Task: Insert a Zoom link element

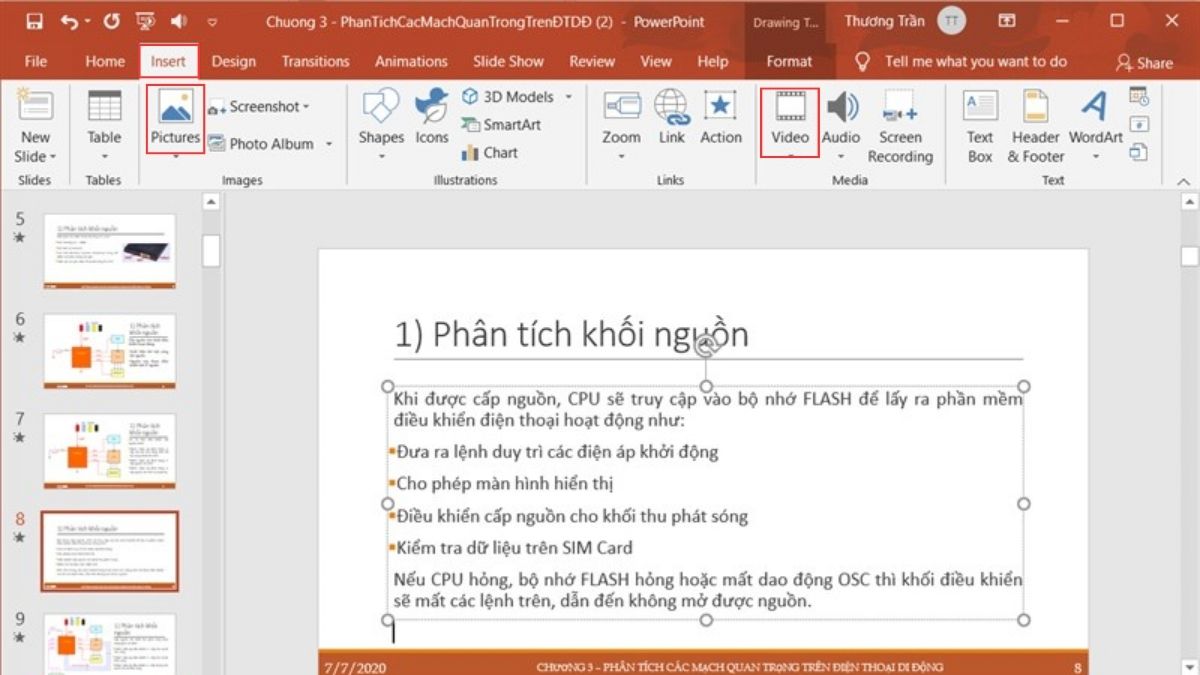Action: click(x=621, y=120)
